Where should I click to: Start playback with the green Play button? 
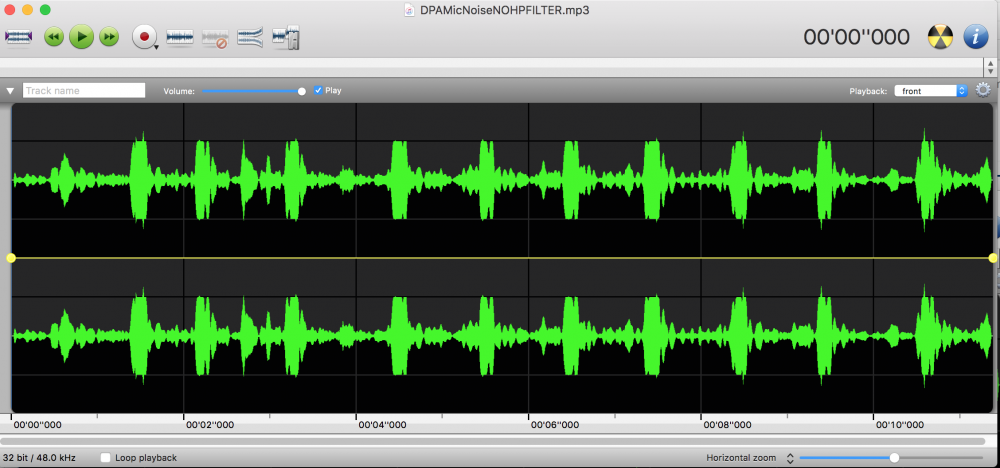82,37
